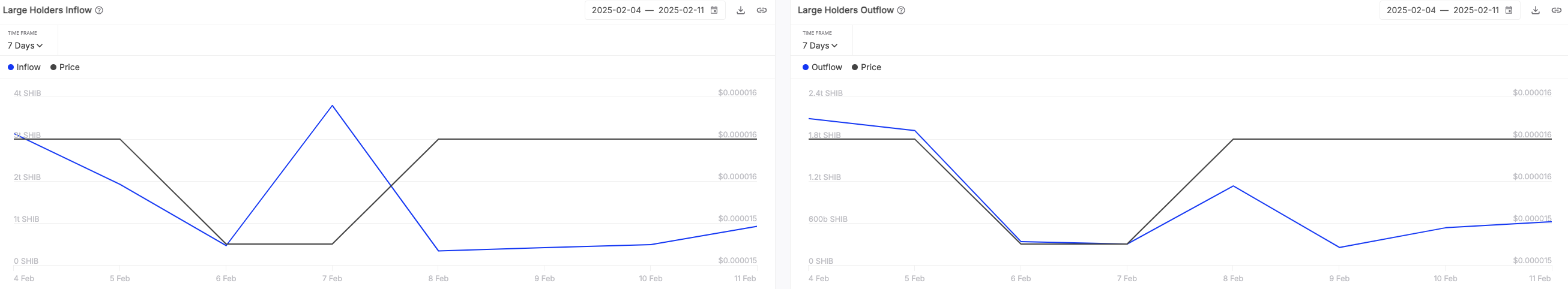Edit the Outflow end date 2025-02-11
Image resolution: width=1568 pixels, height=289 pixels.
1476,10
